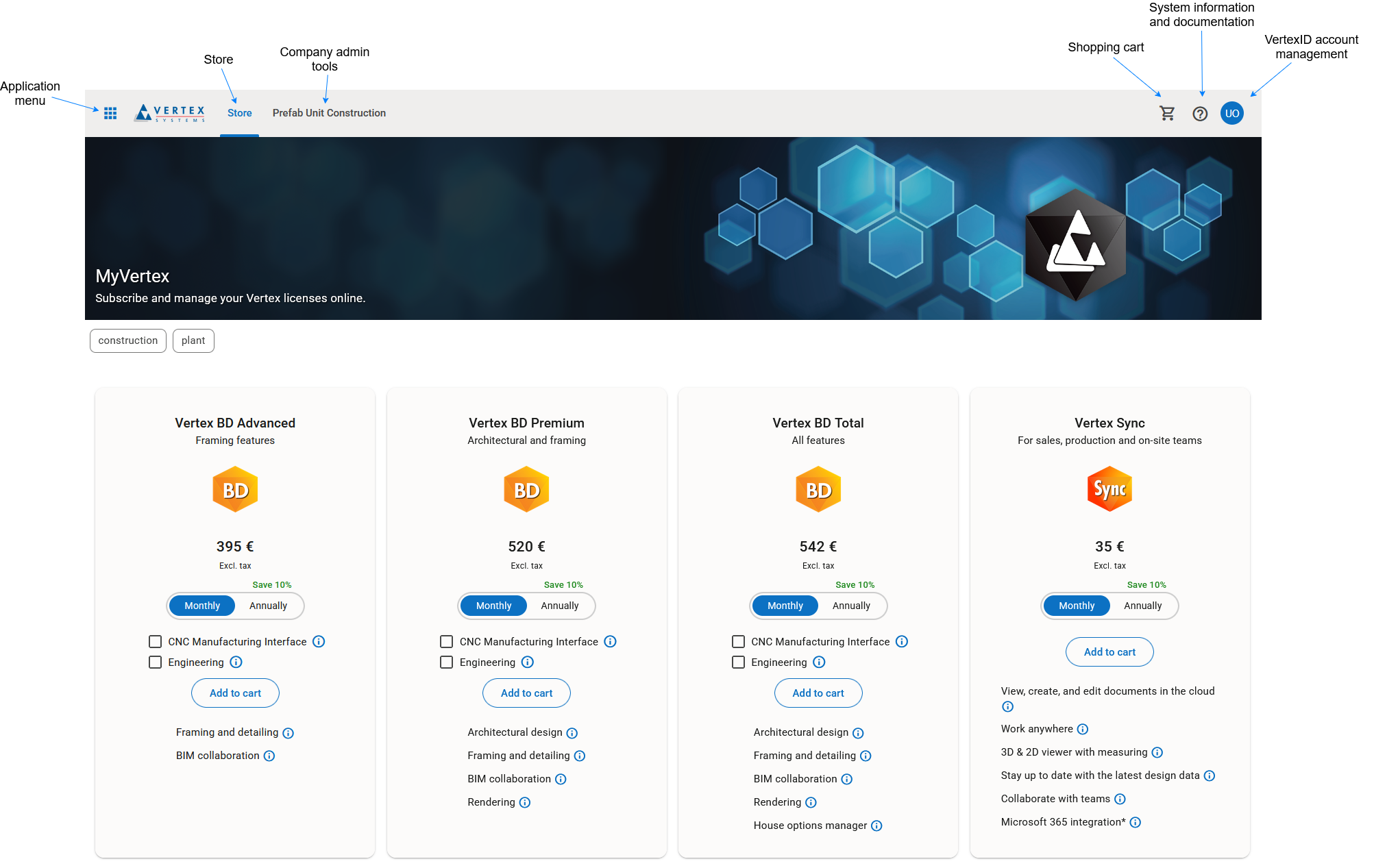Image resolution: width=1374 pixels, height=868 pixels.
Task: Open Prefab Unit Construction company tab
Action: (x=329, y=113)
